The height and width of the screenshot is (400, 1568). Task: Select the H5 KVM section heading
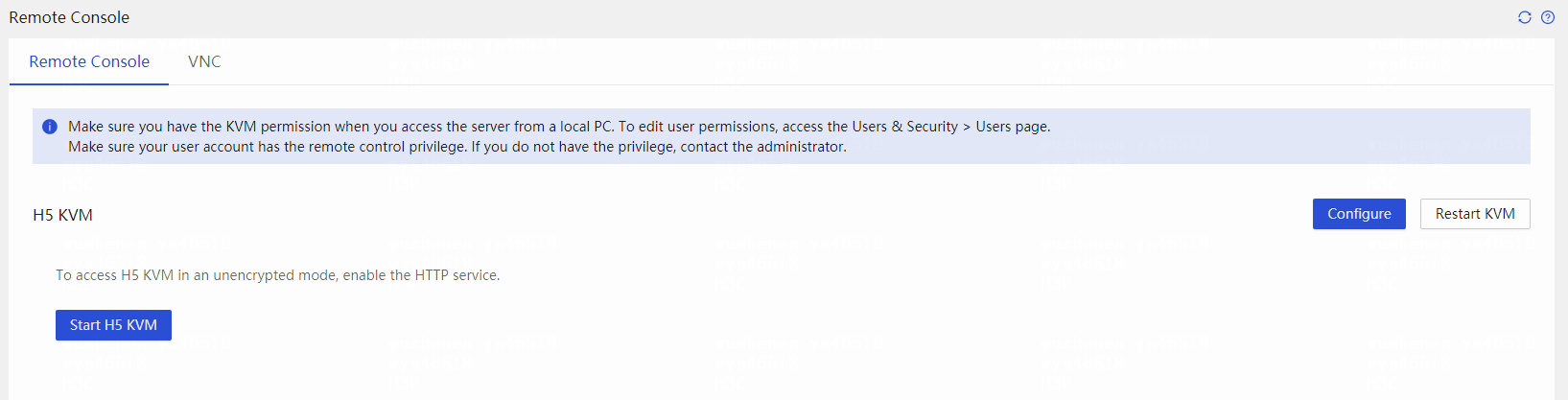62,215
